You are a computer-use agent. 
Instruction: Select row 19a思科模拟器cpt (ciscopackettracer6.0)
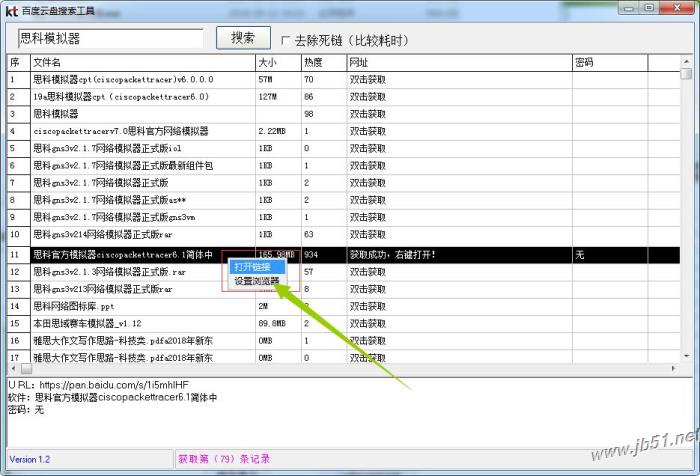[x=344, y=97]
